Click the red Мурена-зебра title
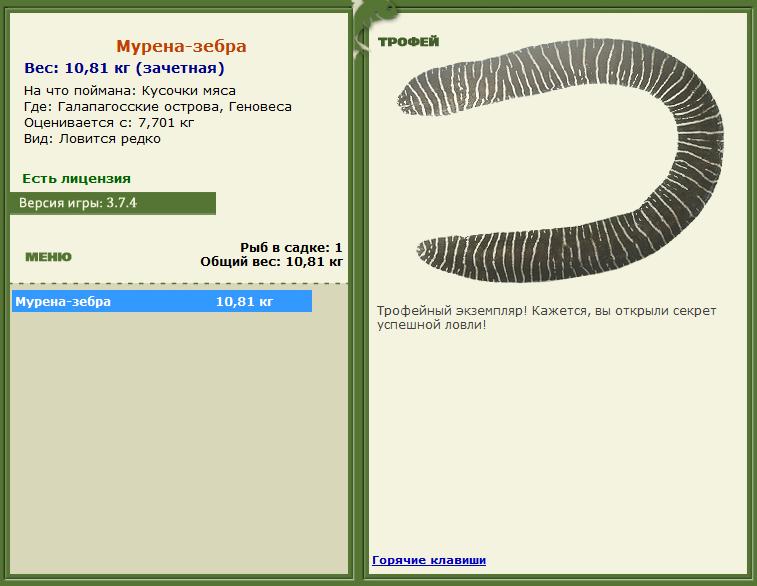The width and height of the screenshot is (757, 586). (x=181, y=46)
